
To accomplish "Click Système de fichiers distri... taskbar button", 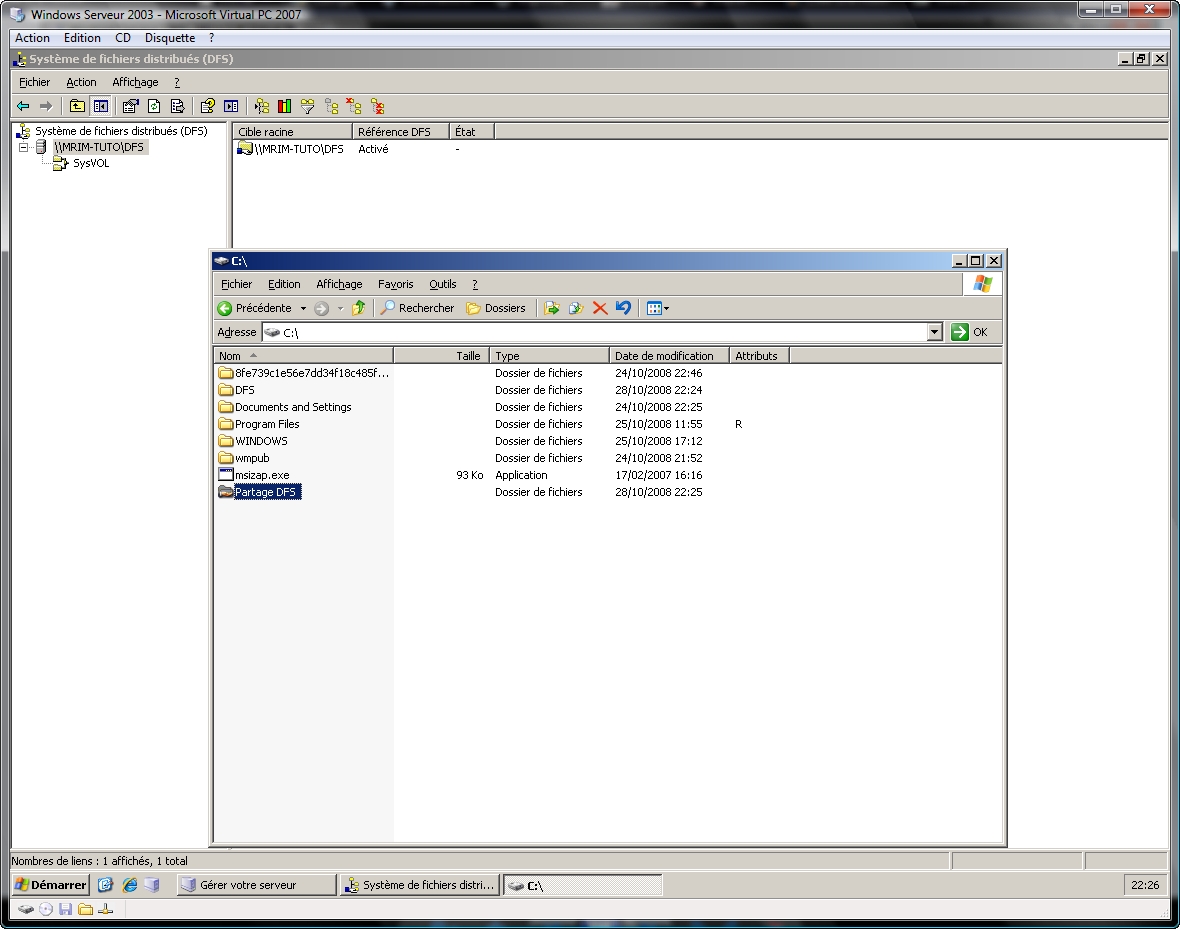I will pos(420,885).
